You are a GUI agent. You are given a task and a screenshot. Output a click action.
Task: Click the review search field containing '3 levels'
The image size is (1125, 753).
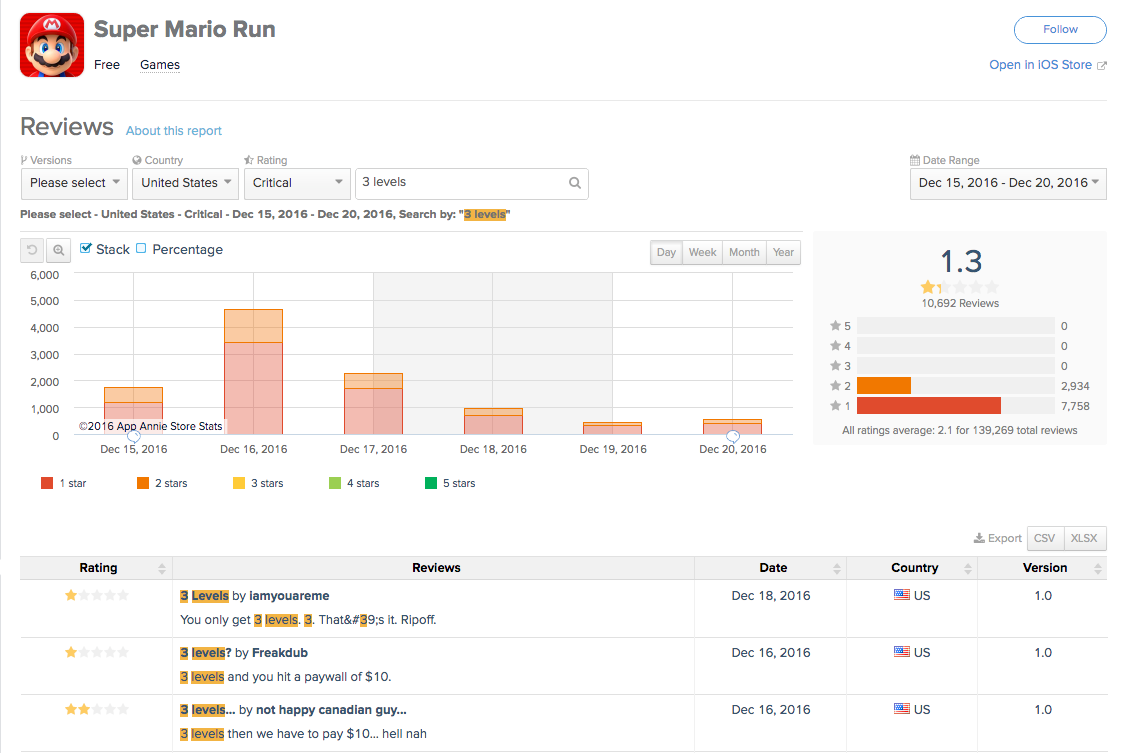point(471,184)
